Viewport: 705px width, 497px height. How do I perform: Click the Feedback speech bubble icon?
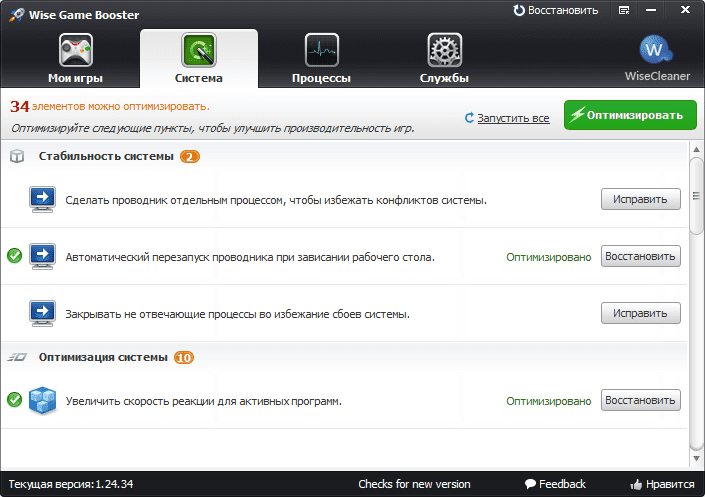[x=531, y=484]
